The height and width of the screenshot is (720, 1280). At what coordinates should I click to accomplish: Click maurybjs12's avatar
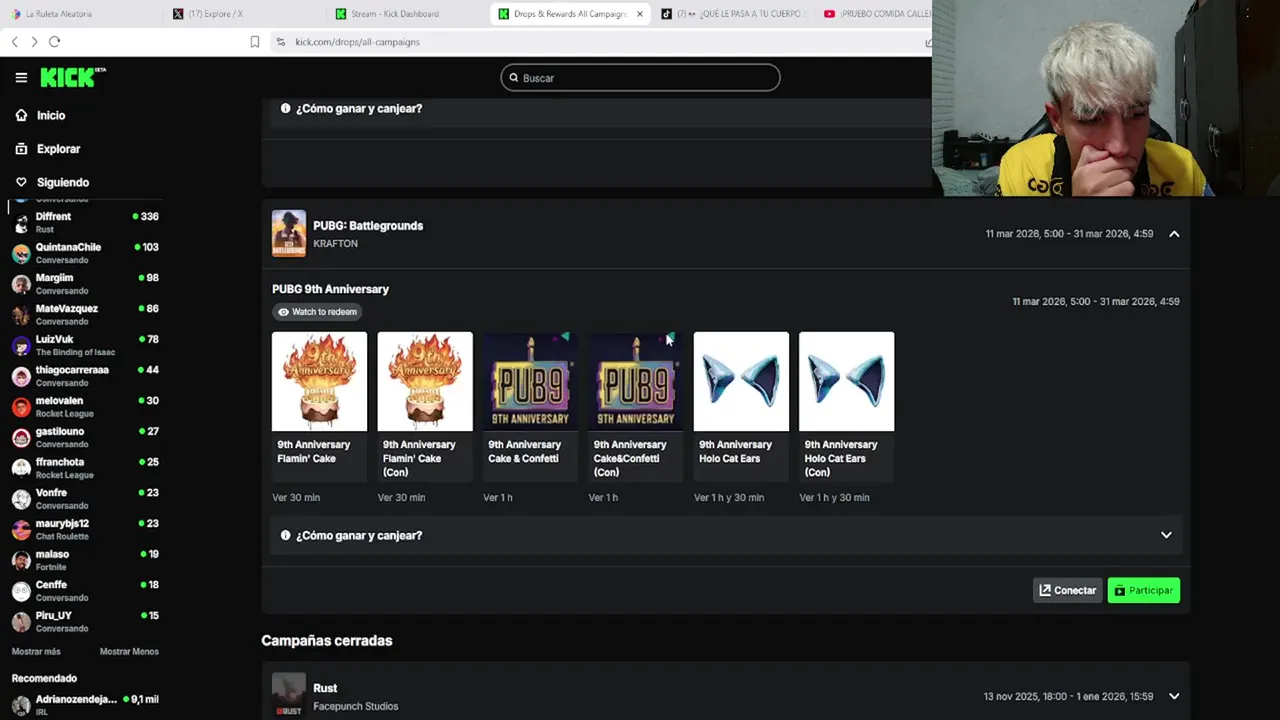[x=21, y=530]
